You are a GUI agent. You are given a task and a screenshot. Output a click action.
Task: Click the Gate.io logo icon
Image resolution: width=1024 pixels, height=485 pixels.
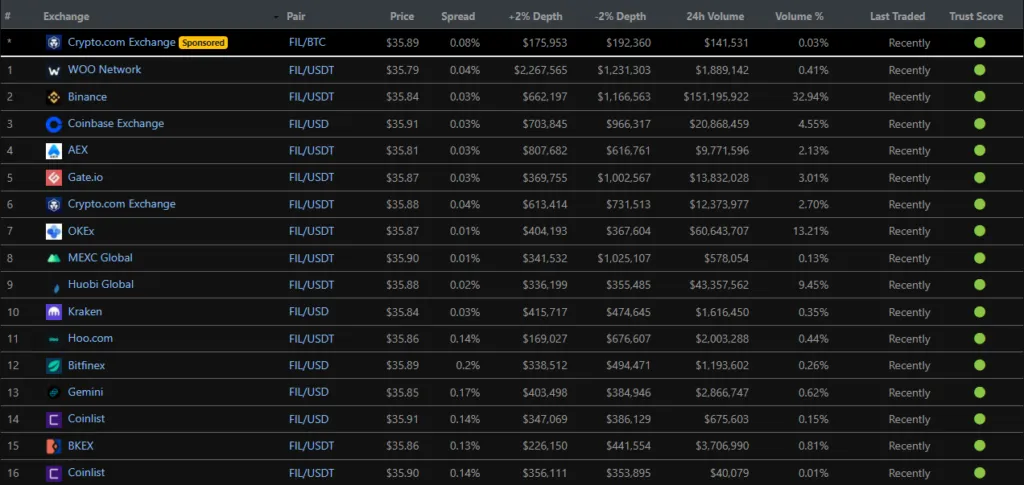(54, 178)
